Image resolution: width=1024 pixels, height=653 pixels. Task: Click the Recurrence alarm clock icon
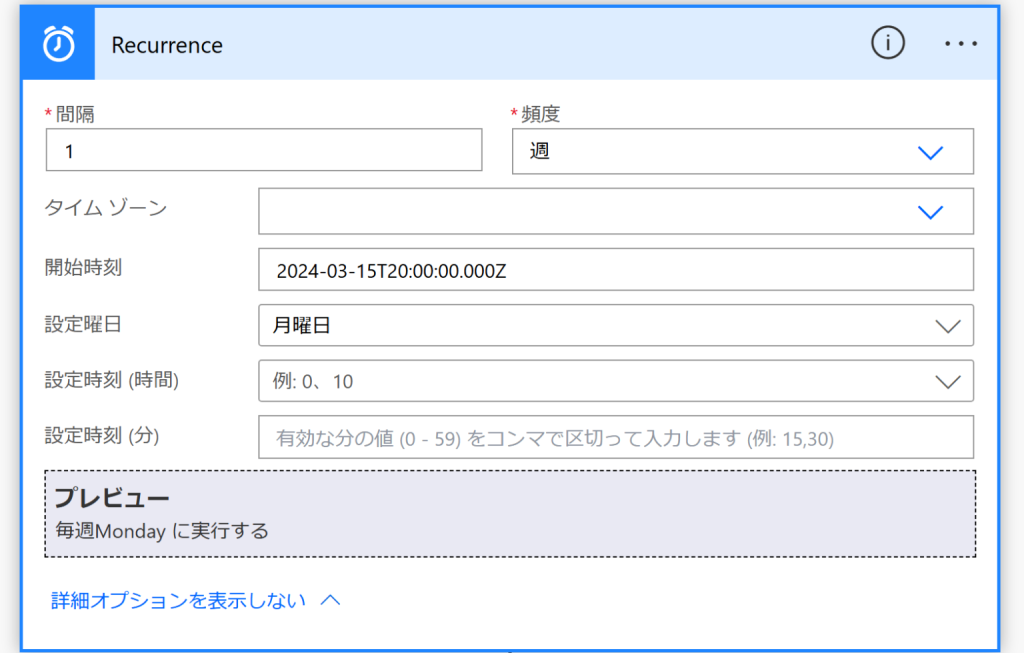[58, 44]
